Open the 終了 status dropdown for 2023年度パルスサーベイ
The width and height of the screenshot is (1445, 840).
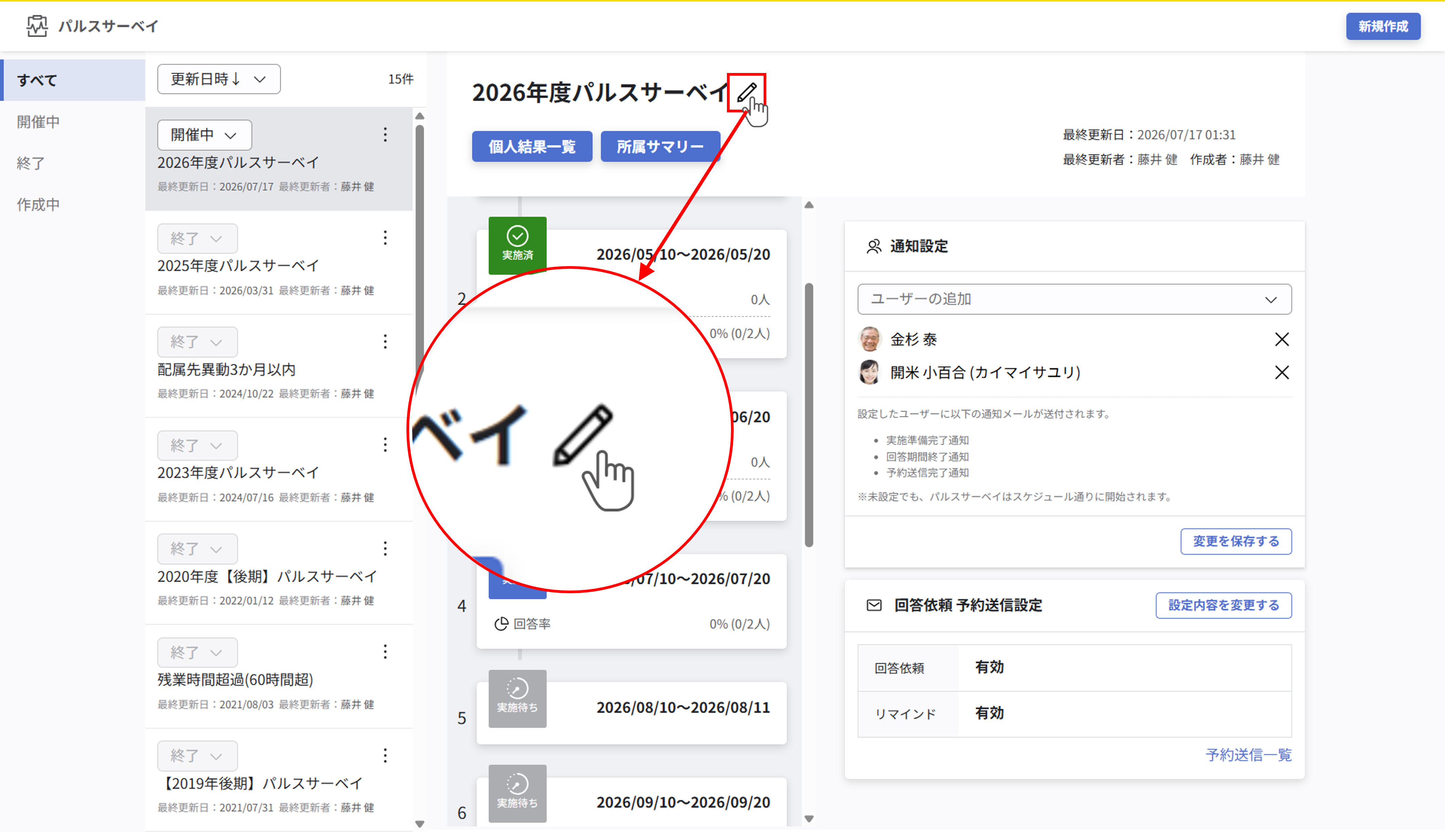tap(197, 446)
